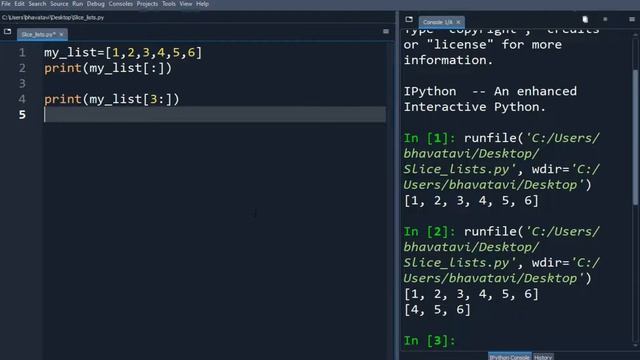The width and height of the screenshot is (640, 360).
Task: Select the Console 1/A tab
Action: point(437,22)
